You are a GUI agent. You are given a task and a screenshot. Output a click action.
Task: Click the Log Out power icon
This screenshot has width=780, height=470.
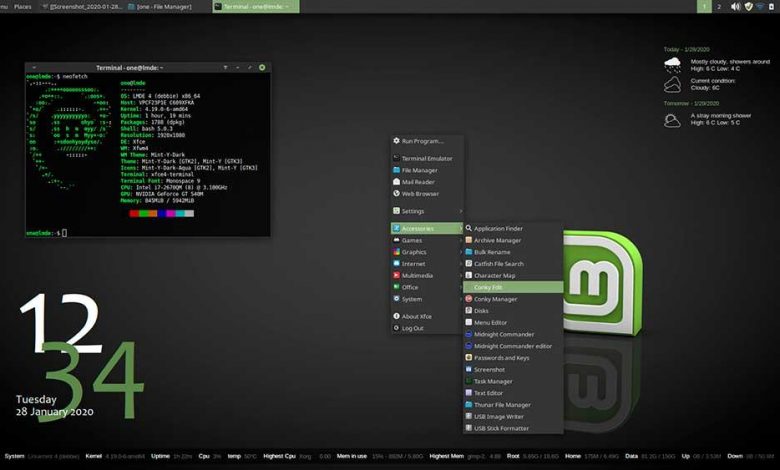[x=396, y=328]
